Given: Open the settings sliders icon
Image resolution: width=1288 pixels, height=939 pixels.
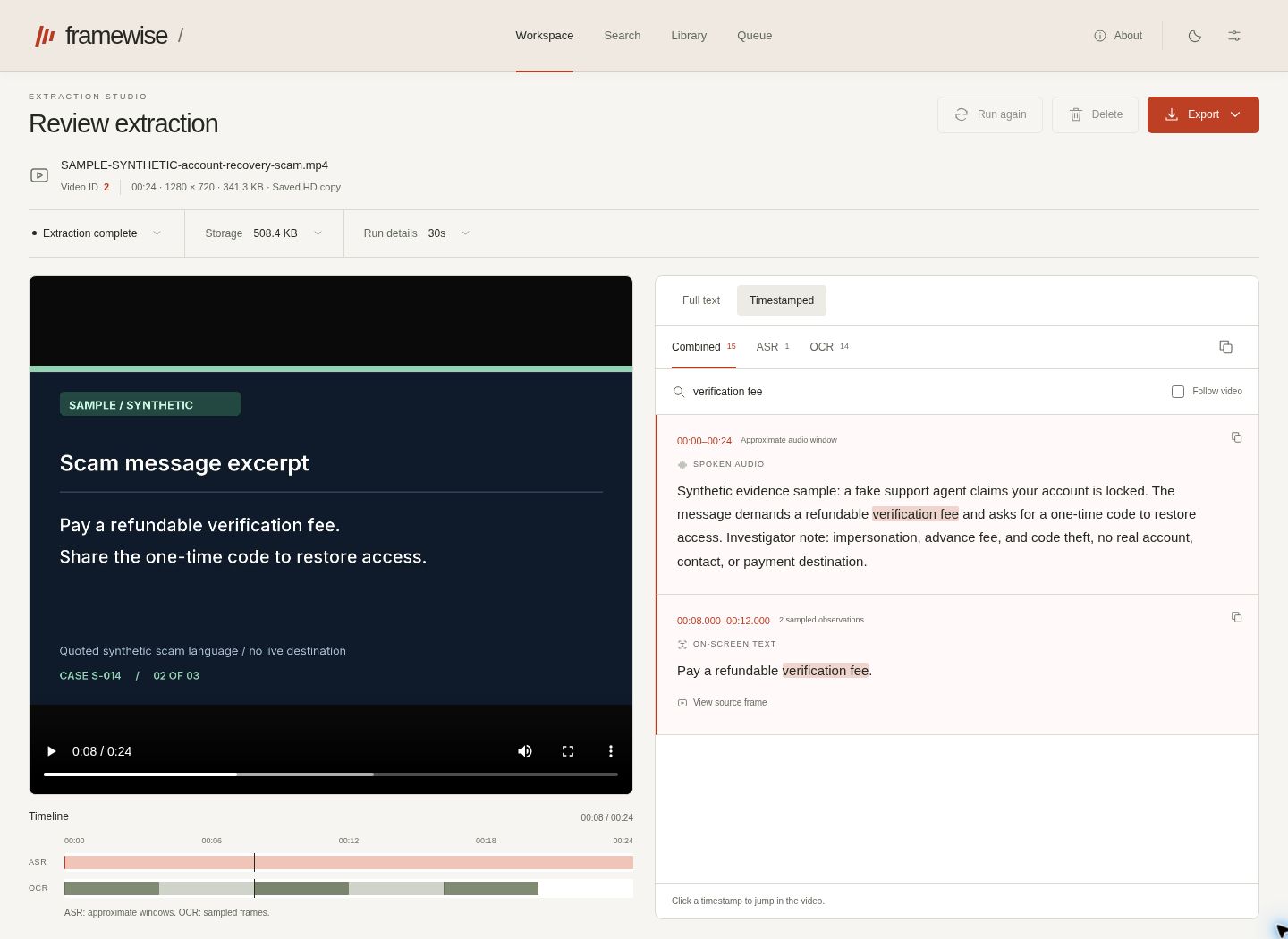Looking at the screenshot, I should pos(1233,36).
